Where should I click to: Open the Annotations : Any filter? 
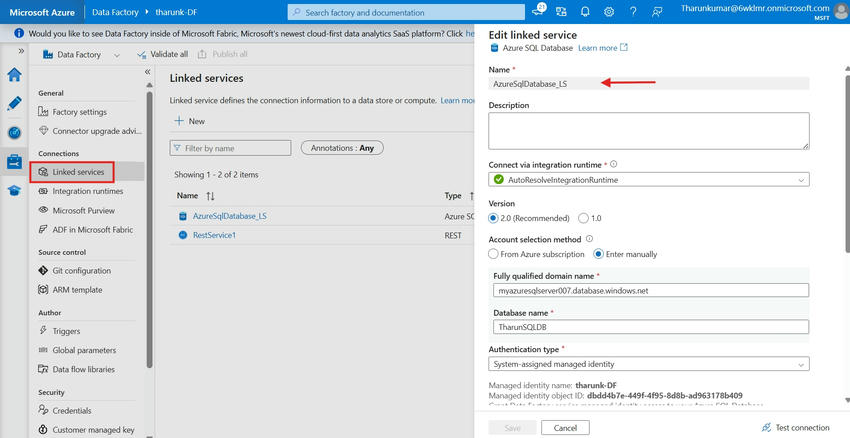[x=342, y=148]
